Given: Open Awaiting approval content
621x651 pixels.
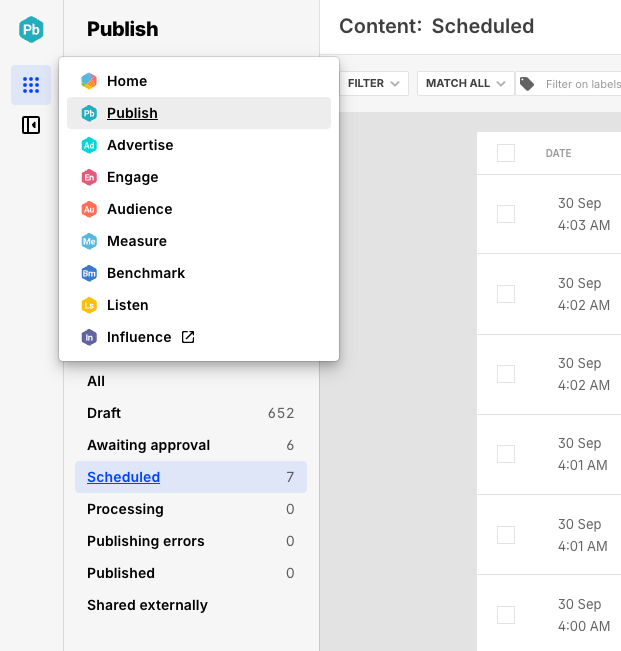Looking at the screenshot, I should click(191, 445).
